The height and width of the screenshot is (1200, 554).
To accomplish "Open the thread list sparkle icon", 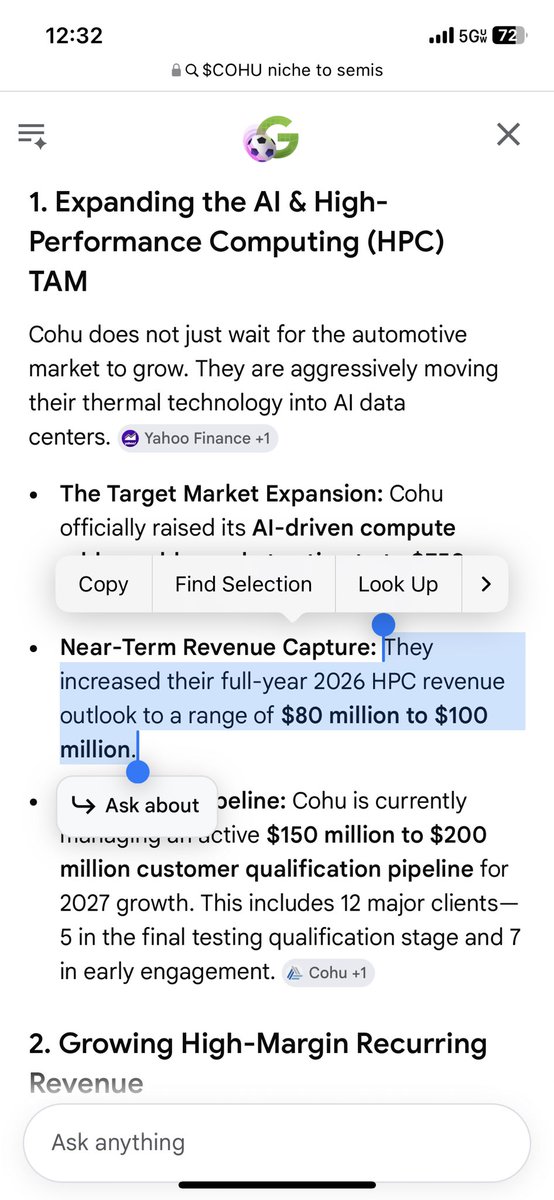I will [x=32, y=136].
